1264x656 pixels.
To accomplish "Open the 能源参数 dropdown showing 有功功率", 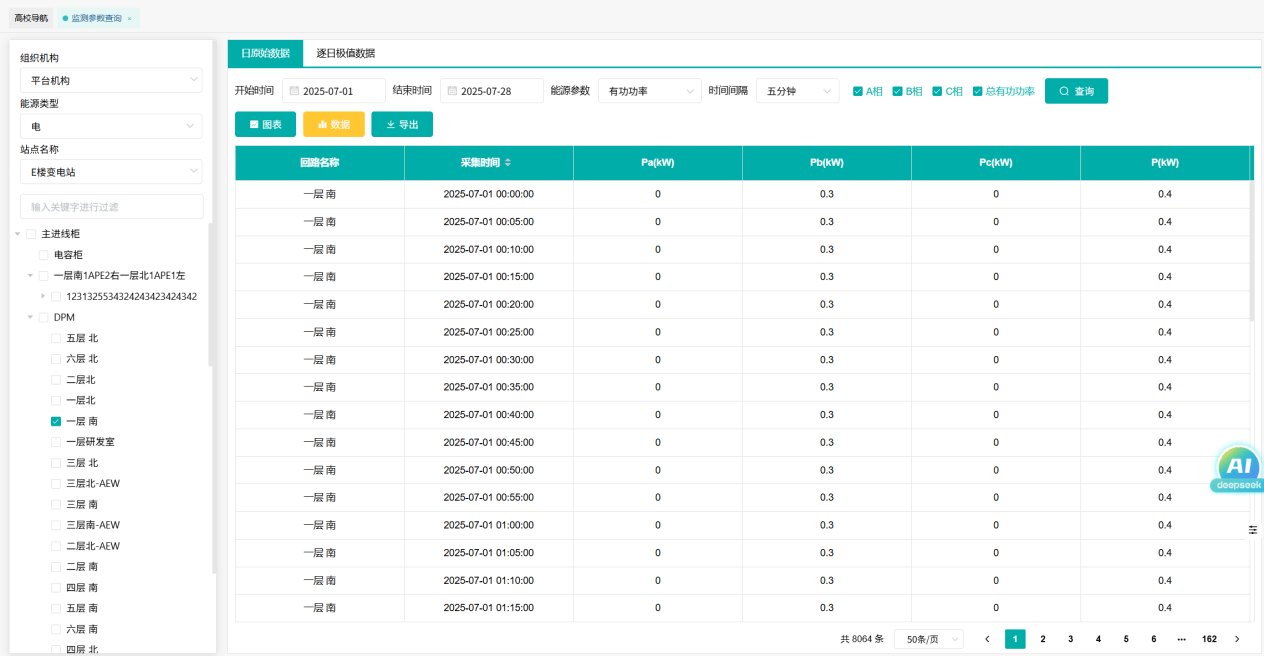I will coord(650,91).
